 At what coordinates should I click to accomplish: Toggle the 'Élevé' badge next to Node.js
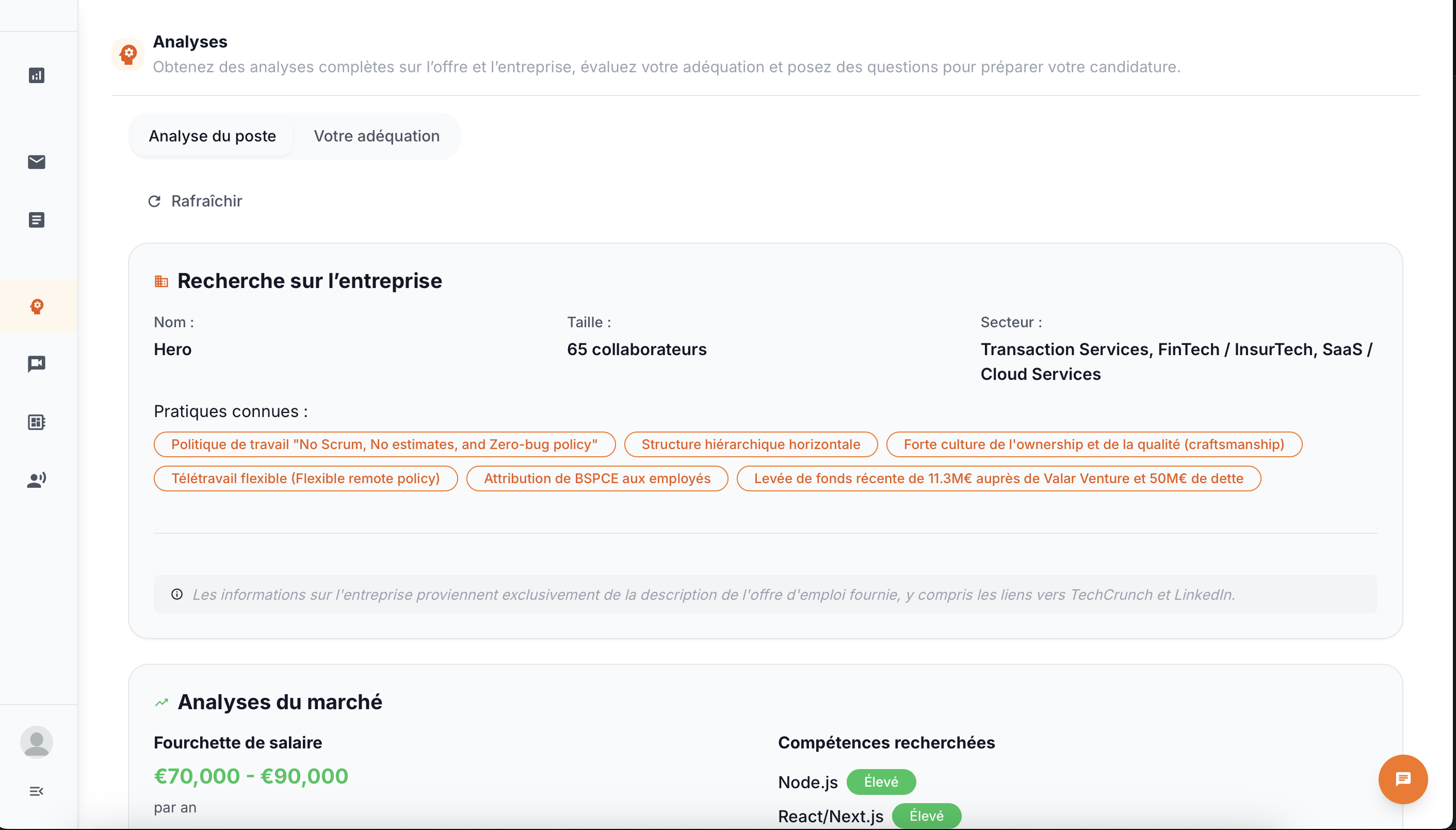point(880,781)
